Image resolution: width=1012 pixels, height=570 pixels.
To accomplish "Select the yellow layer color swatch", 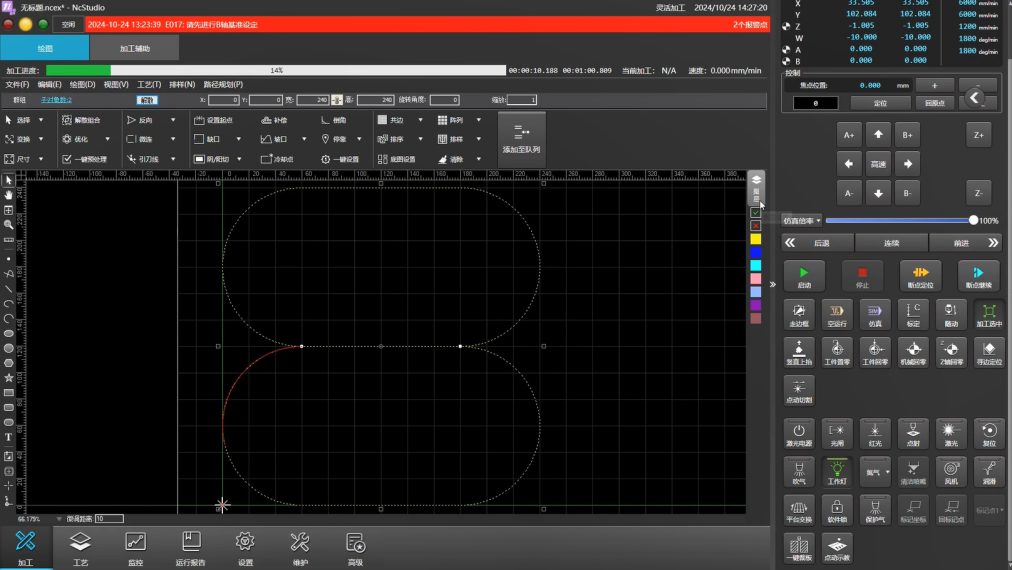I will coord(756,239).
